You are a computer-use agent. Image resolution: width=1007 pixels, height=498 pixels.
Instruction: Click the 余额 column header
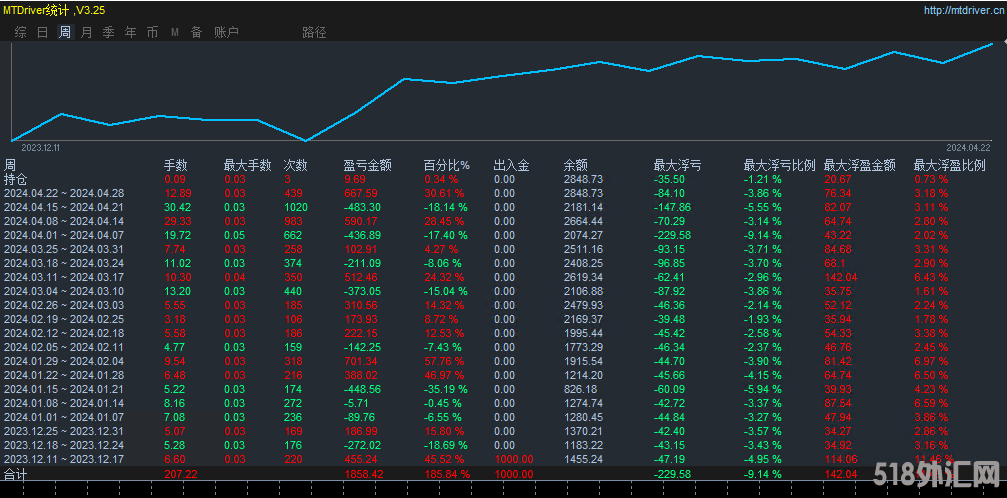pyautogui.click(x=576, y=165)
